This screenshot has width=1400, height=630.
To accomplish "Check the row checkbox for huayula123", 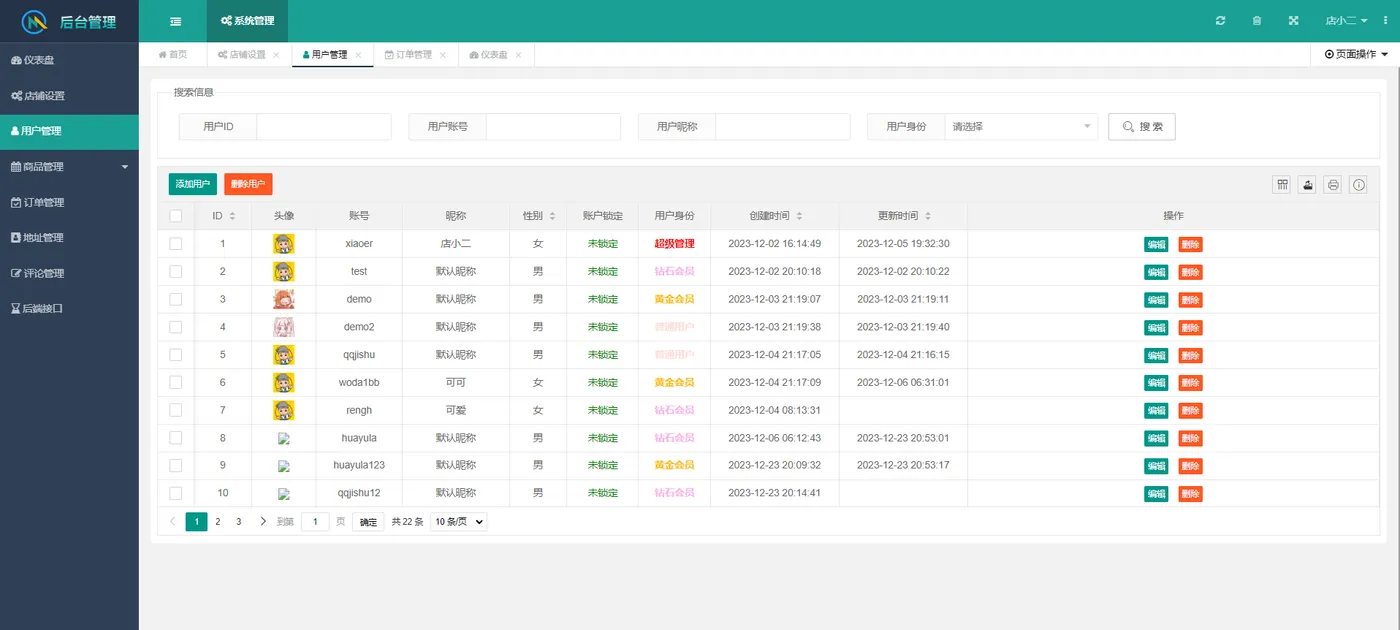I will (176, 465).
